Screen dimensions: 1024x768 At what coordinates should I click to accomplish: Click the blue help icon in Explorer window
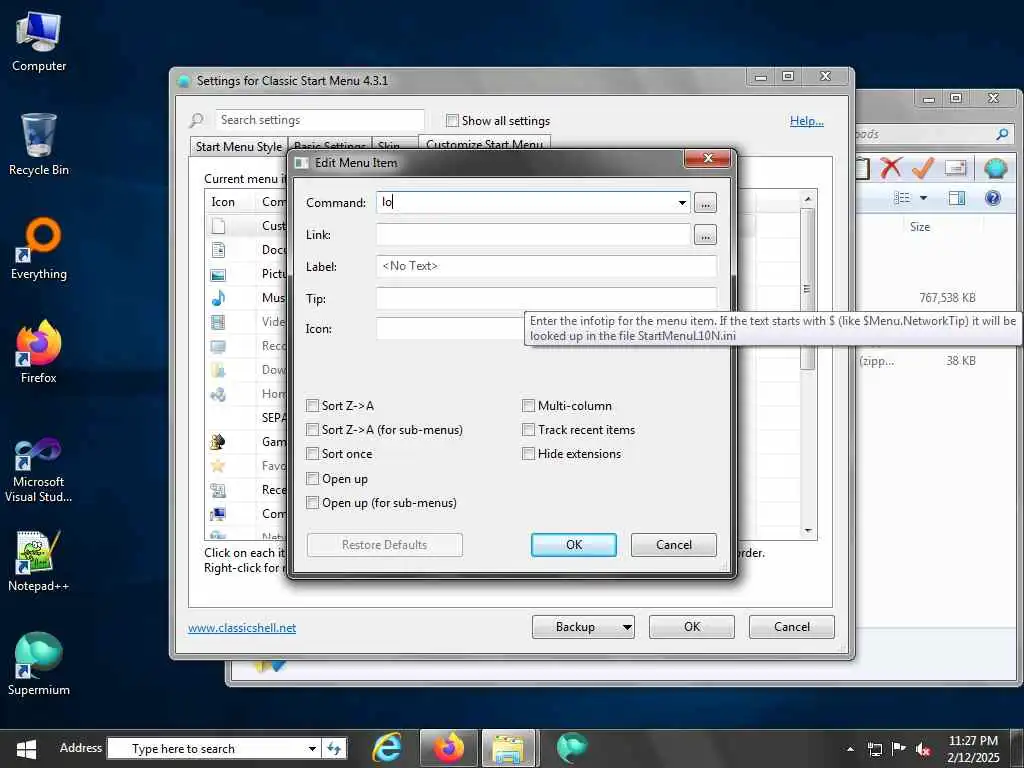(993, 198)
